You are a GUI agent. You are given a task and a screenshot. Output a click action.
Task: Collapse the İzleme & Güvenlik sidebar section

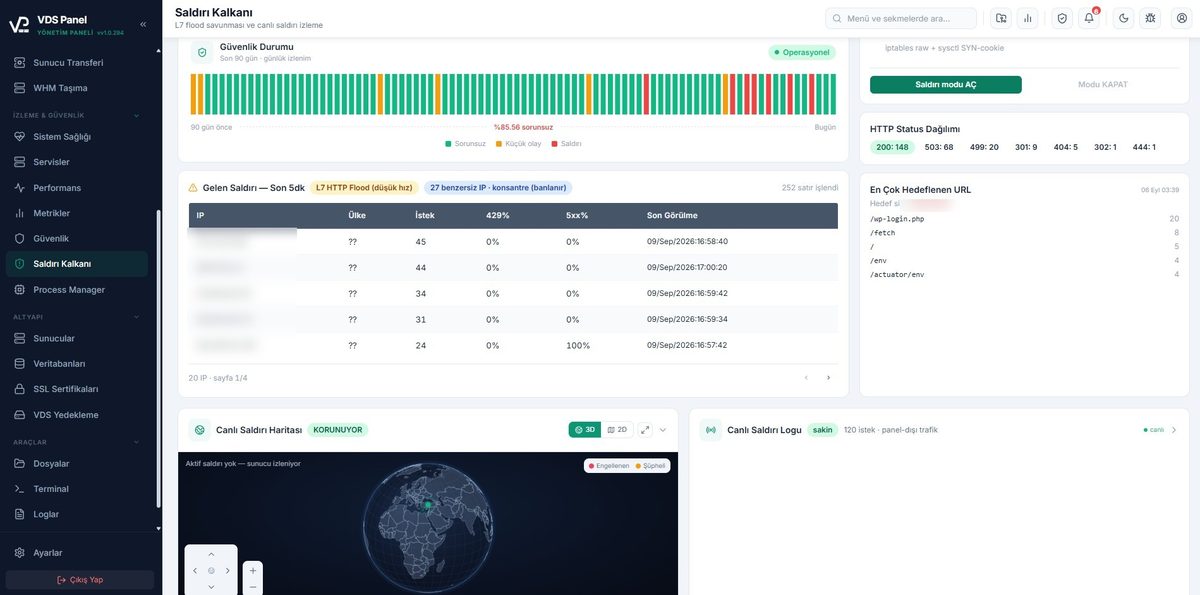click(137, 115)
